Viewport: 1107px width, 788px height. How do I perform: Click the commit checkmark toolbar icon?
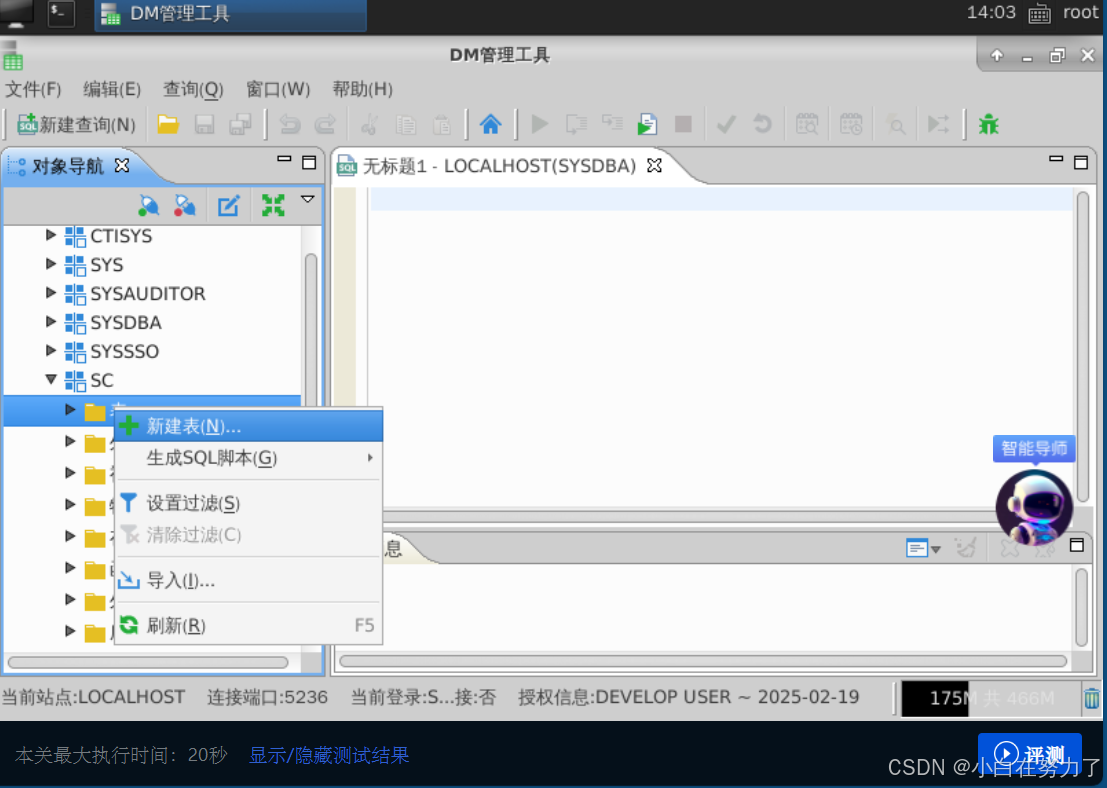pyautogui.click(x=726, y=125)
